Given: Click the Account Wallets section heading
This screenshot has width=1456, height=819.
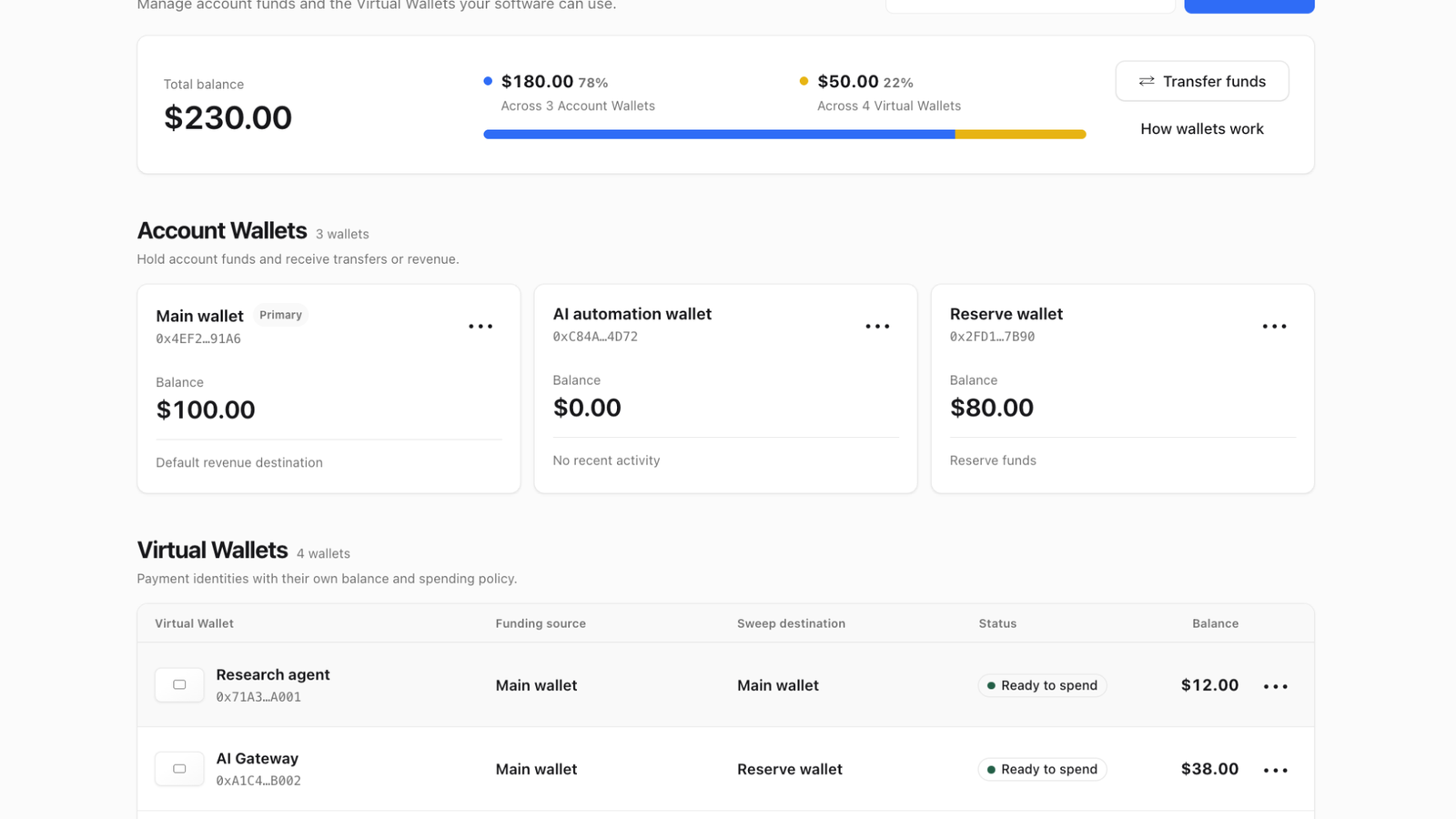Looking at the screenshot, I should pos(222,230).
